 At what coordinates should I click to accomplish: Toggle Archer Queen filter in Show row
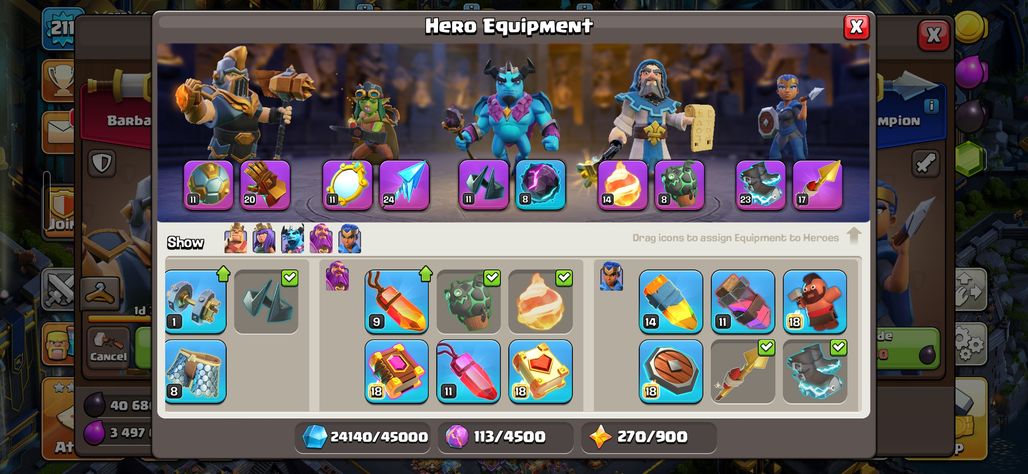pos(264,239)
